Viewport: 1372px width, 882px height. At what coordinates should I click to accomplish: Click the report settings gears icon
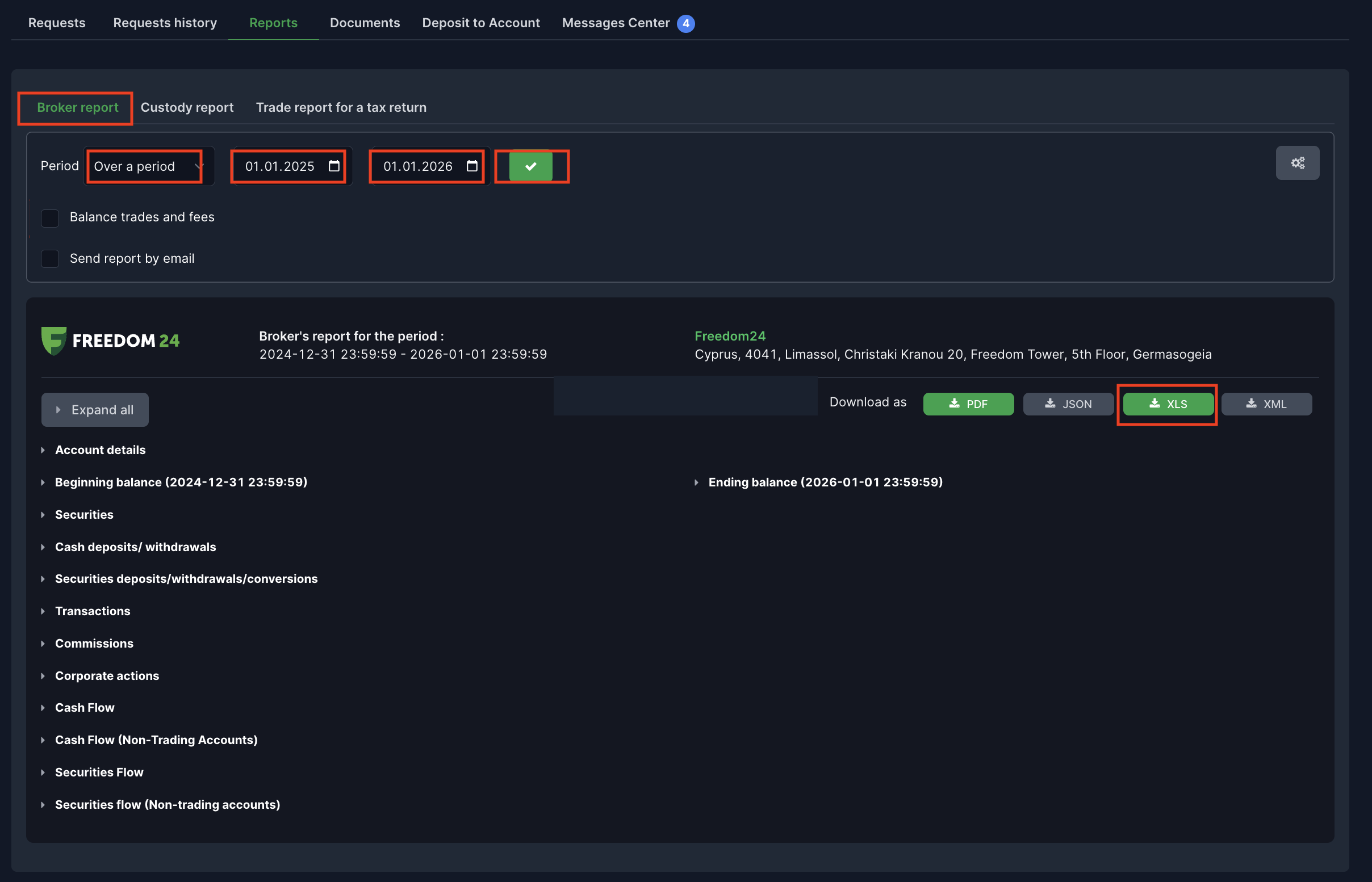1297,163
